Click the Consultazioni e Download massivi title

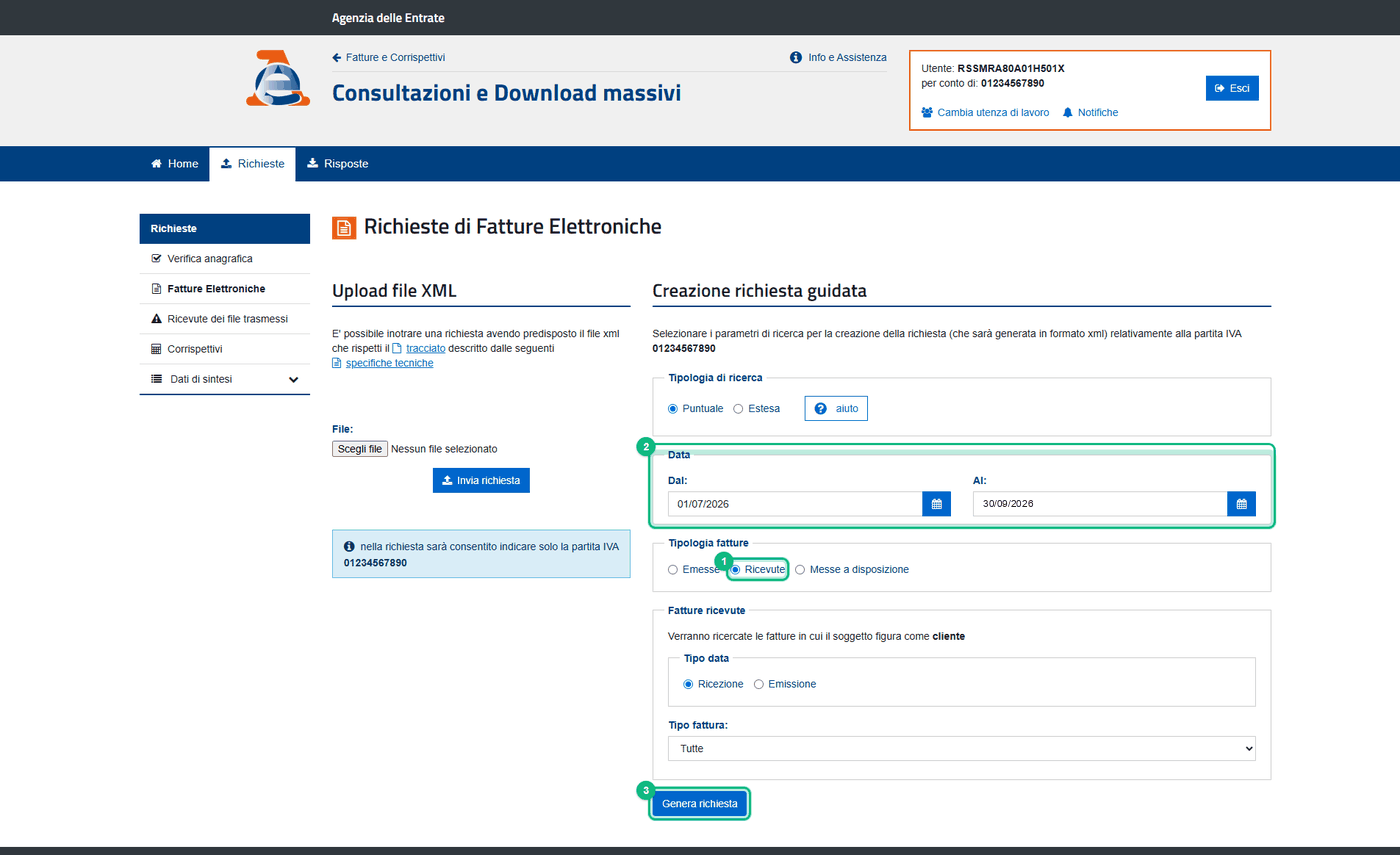coord(506,93)
